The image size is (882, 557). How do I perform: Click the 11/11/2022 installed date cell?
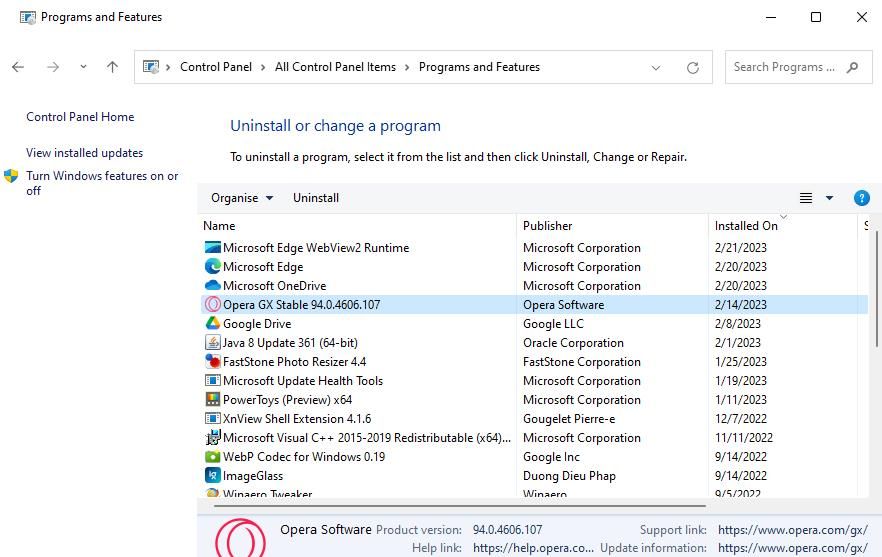coord(744,438)
